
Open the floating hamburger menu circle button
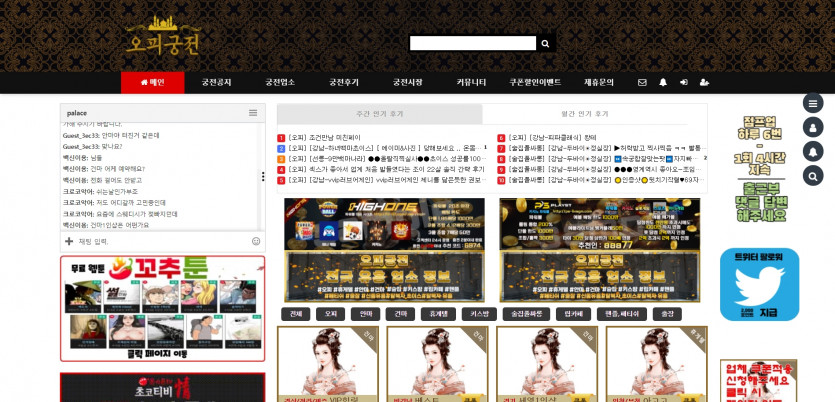813,104
